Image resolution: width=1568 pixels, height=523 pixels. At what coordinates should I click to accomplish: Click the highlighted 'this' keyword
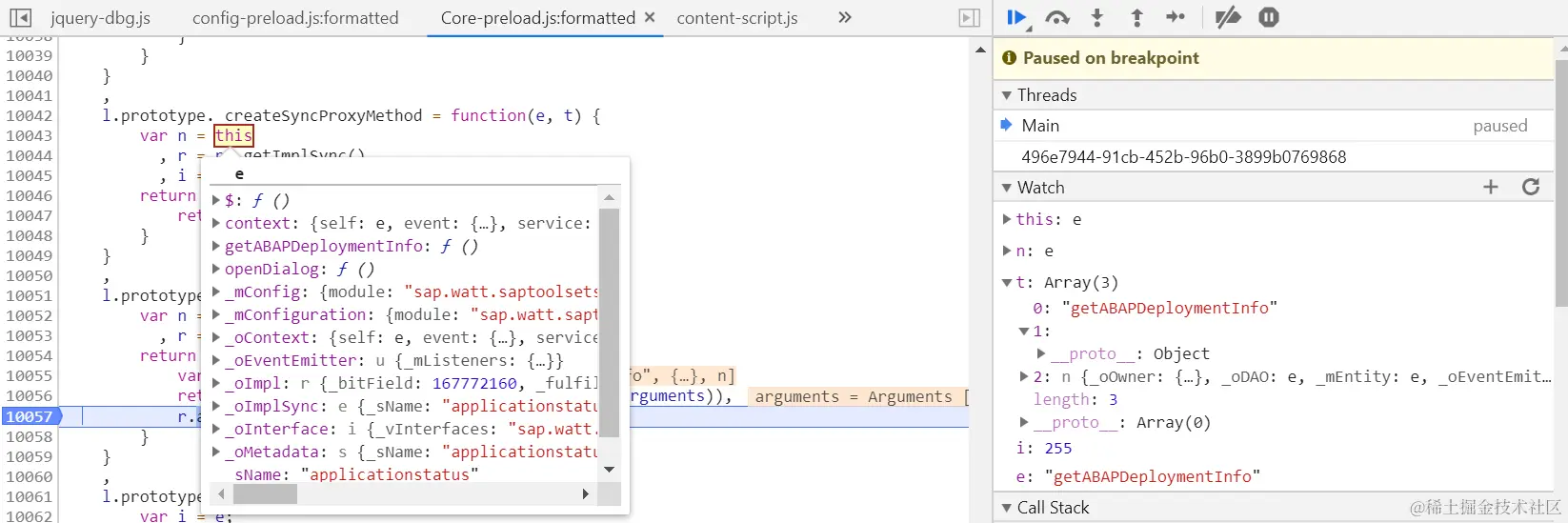(233, 135)
